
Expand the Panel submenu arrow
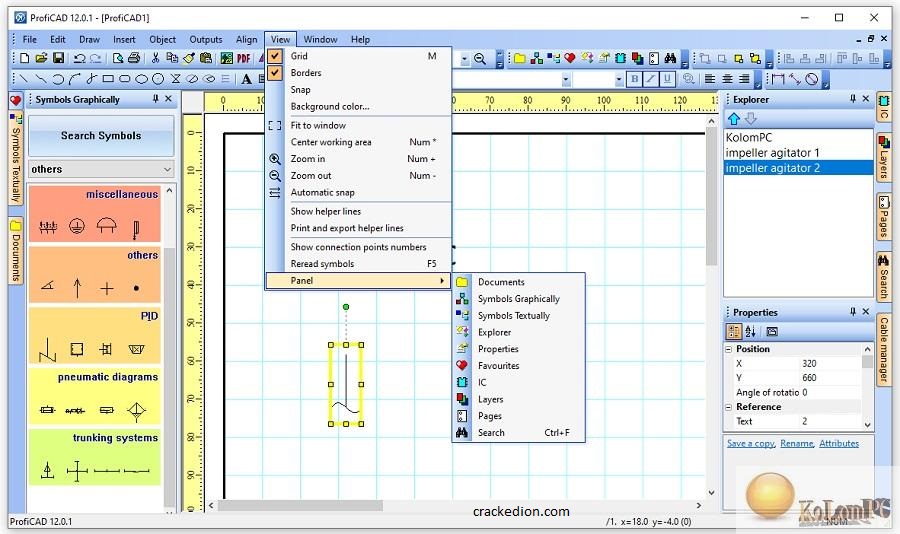(441, 280)
